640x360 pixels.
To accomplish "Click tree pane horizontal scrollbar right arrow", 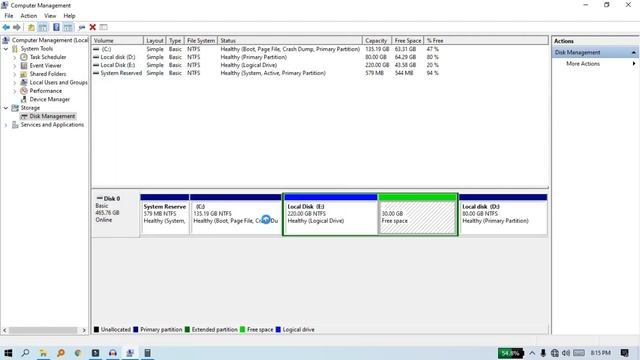I will pos(84,330).
